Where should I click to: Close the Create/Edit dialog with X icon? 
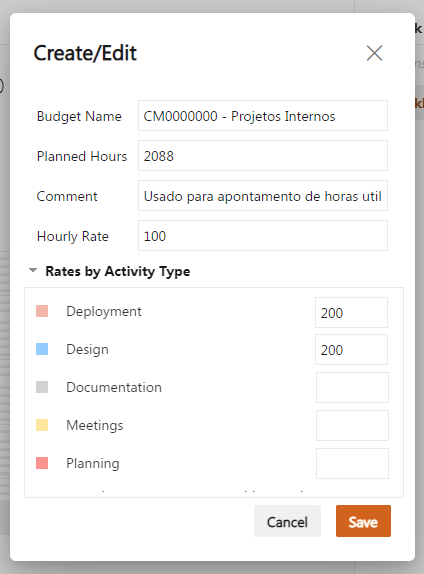374,53
